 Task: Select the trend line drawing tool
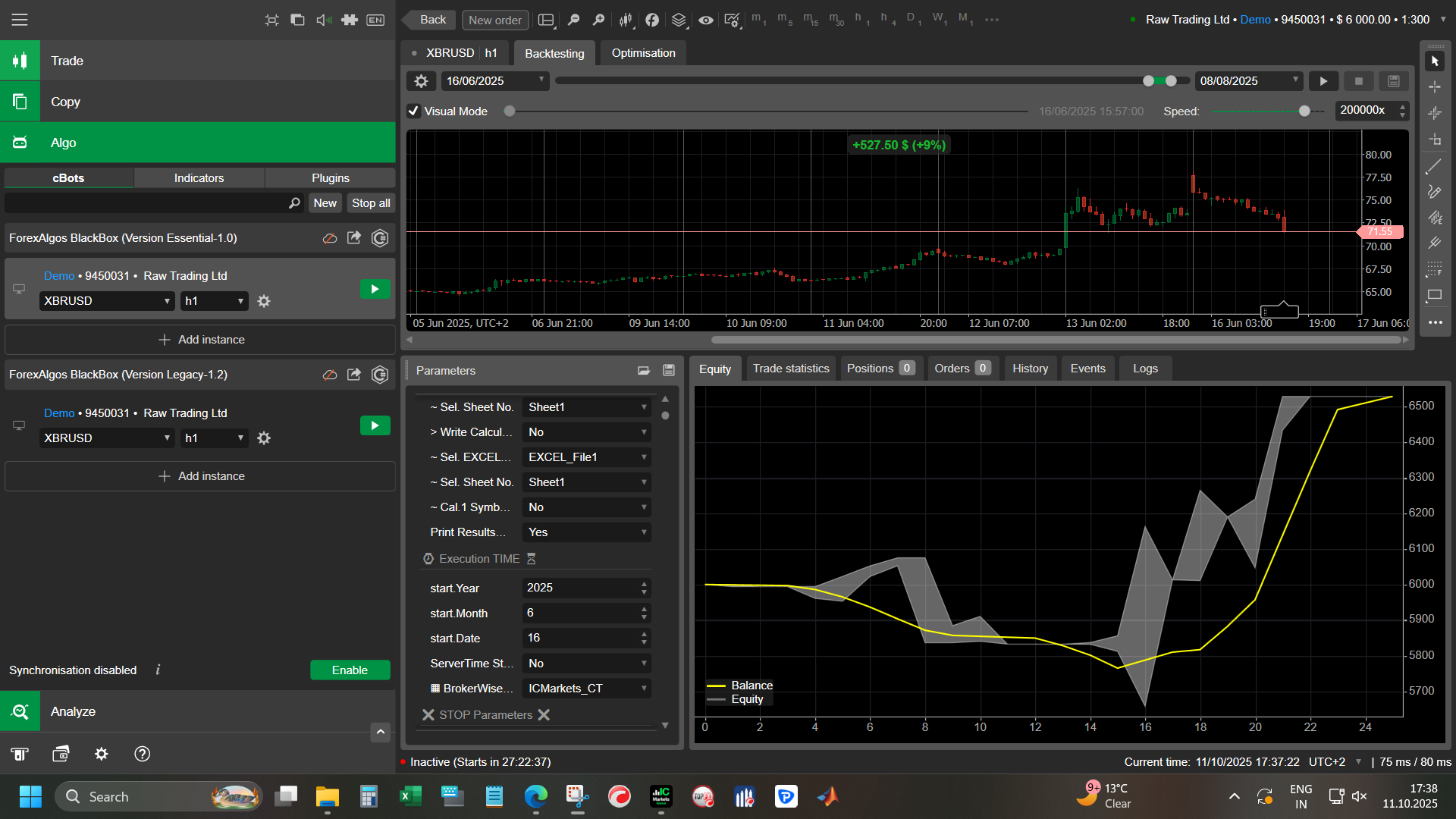[x=1434, y=166]
